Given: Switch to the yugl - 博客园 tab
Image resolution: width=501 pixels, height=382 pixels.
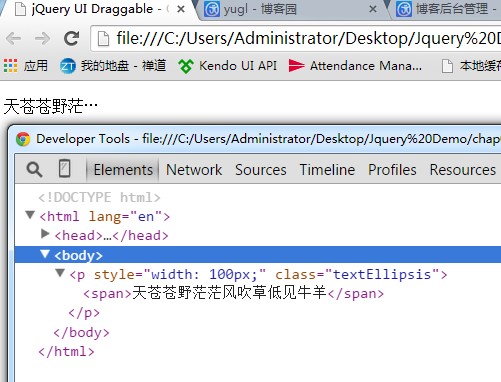Looking at the screenshot, I should pyautogui.click(x=290, y=9).
